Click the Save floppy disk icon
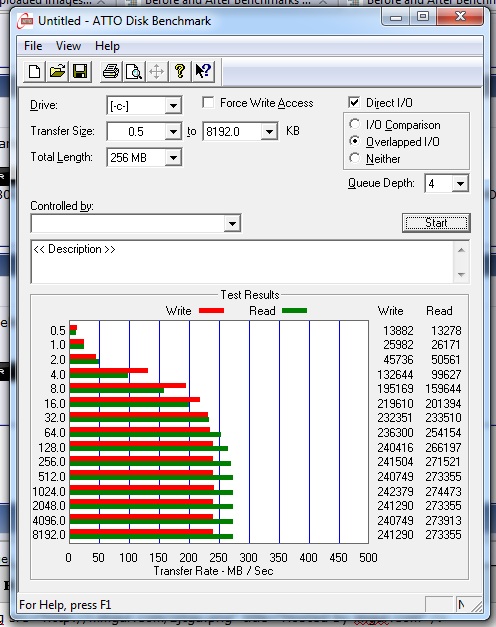 tap(80, 72)
